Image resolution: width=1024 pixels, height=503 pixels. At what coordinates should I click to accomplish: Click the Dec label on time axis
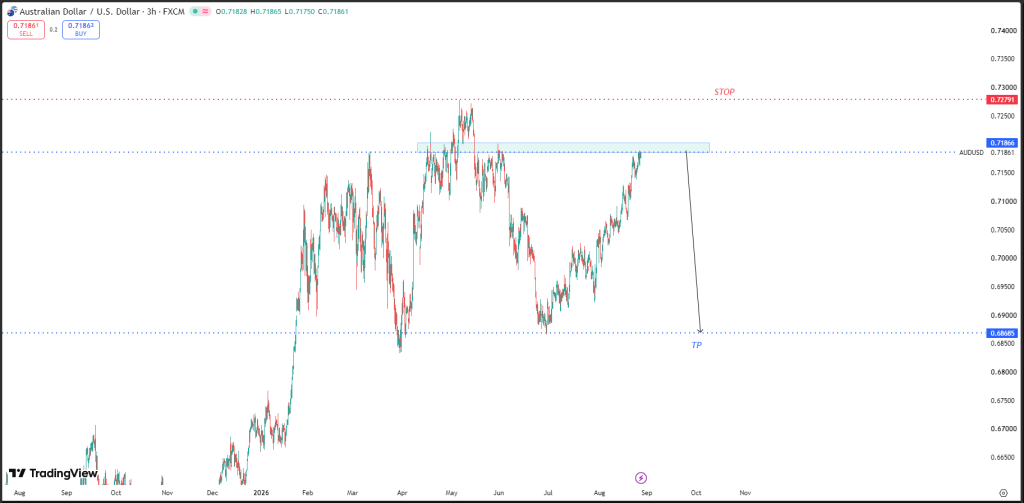(x=212, y=493)
